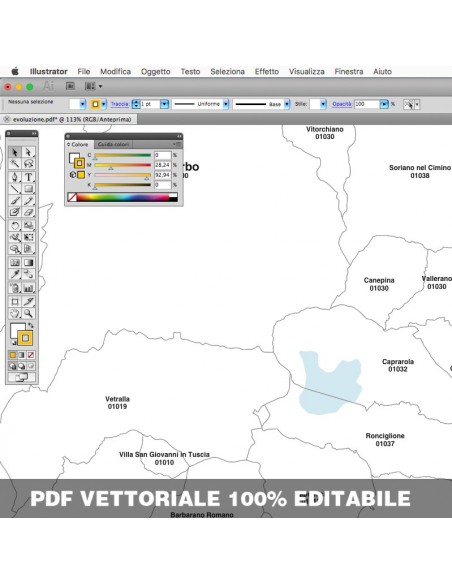Select the Shape Builder tool

[15, 249]
